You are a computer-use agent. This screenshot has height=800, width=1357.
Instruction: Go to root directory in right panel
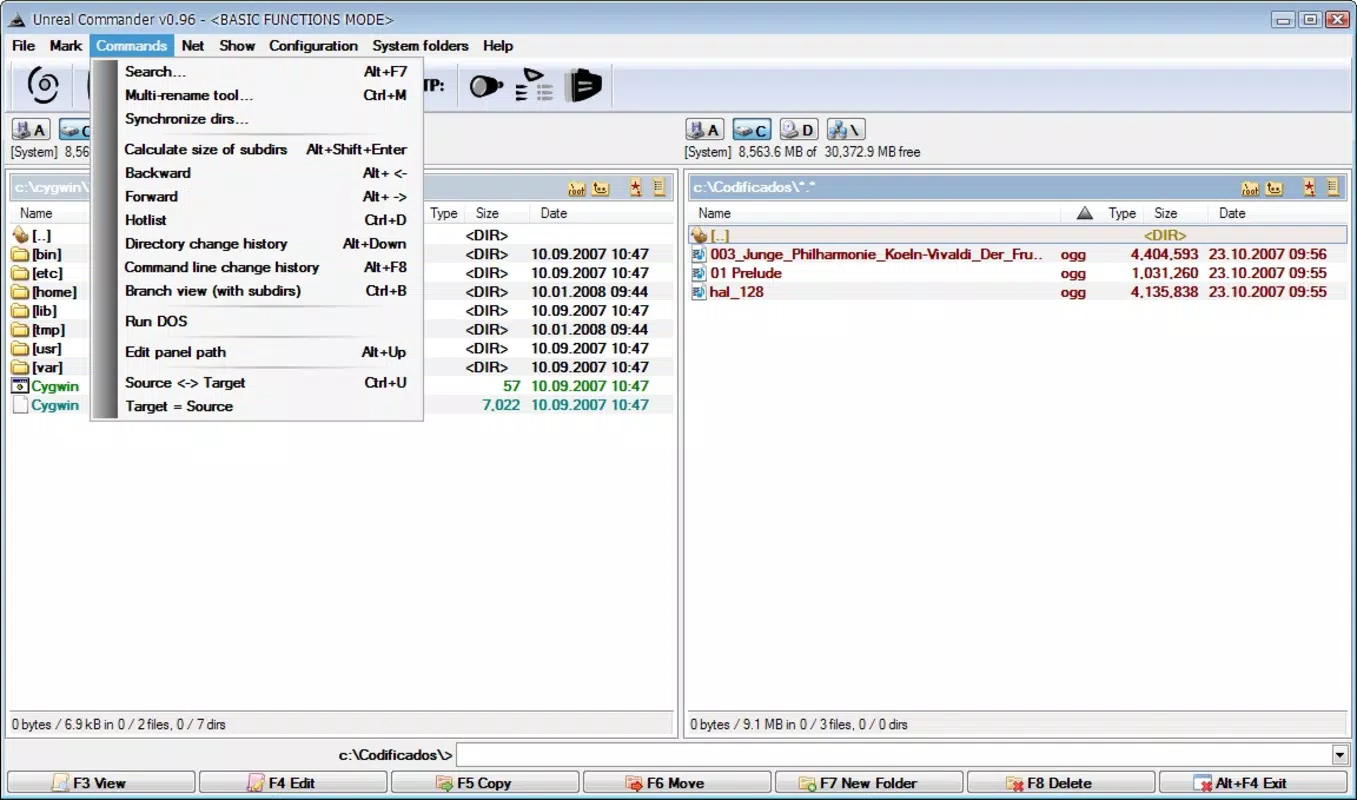(x=1250, y=188)
